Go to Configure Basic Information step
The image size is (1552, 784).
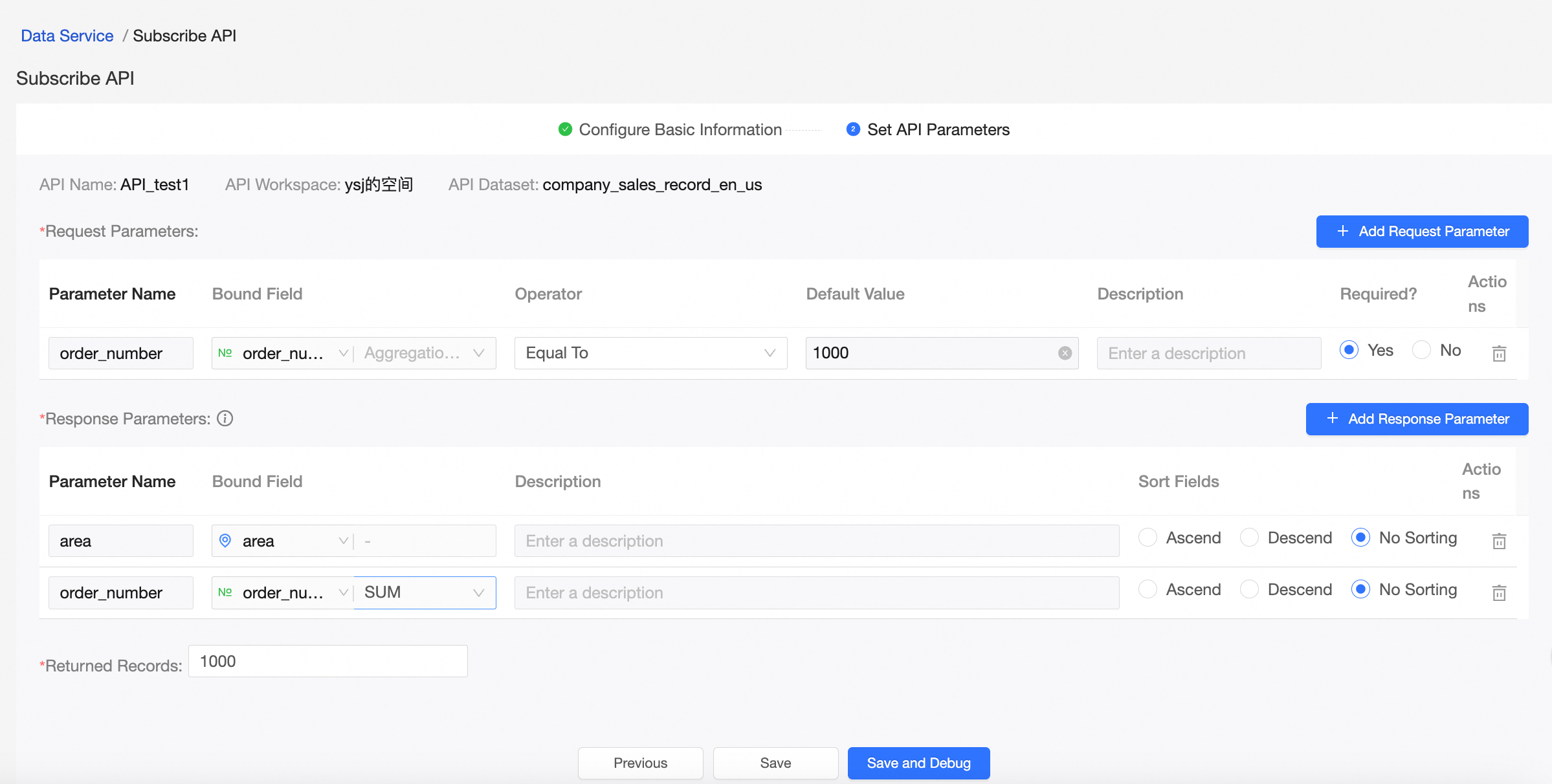coord(680,129)
